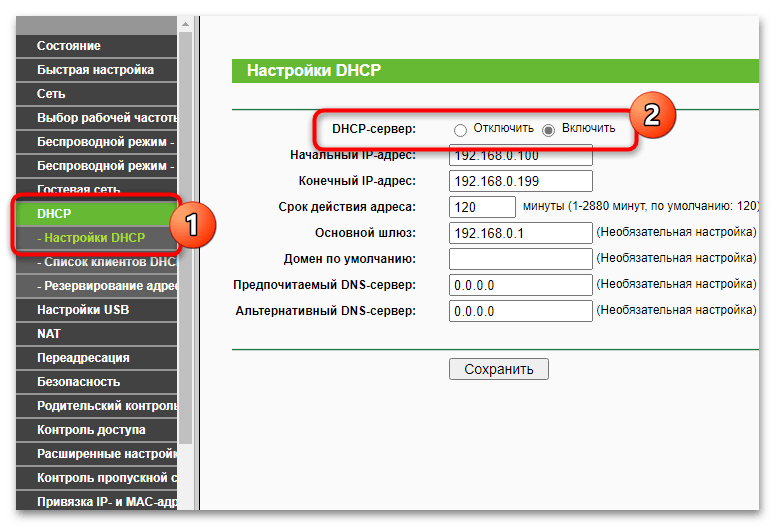Open Резервирование адресов submenu item
This screenshot has height=526, width=775.
tap(96, 286)
